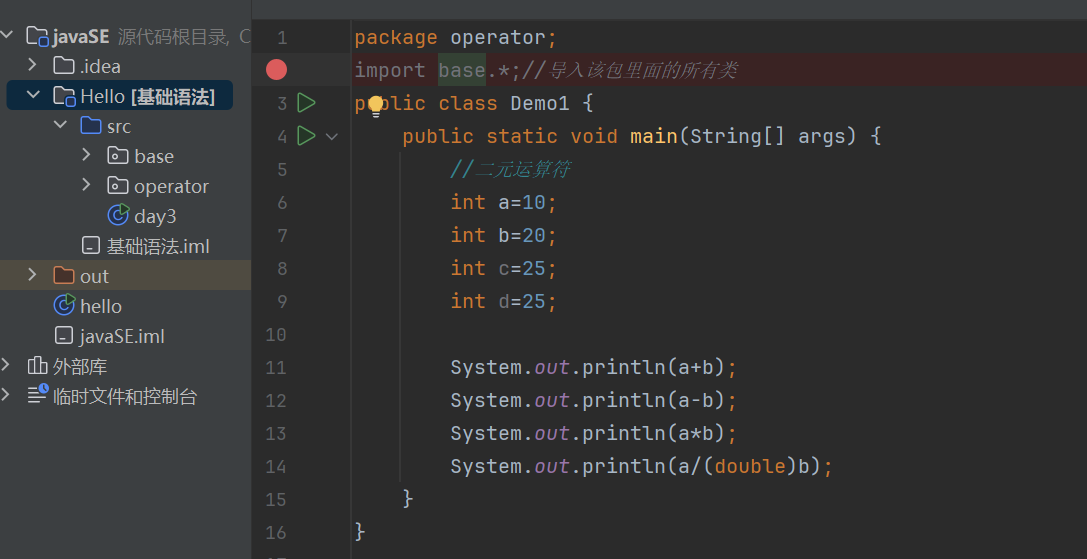Click 'package operator;' on line 1
Viewport: 1087px width, 559px height.
tap(455, 37)
